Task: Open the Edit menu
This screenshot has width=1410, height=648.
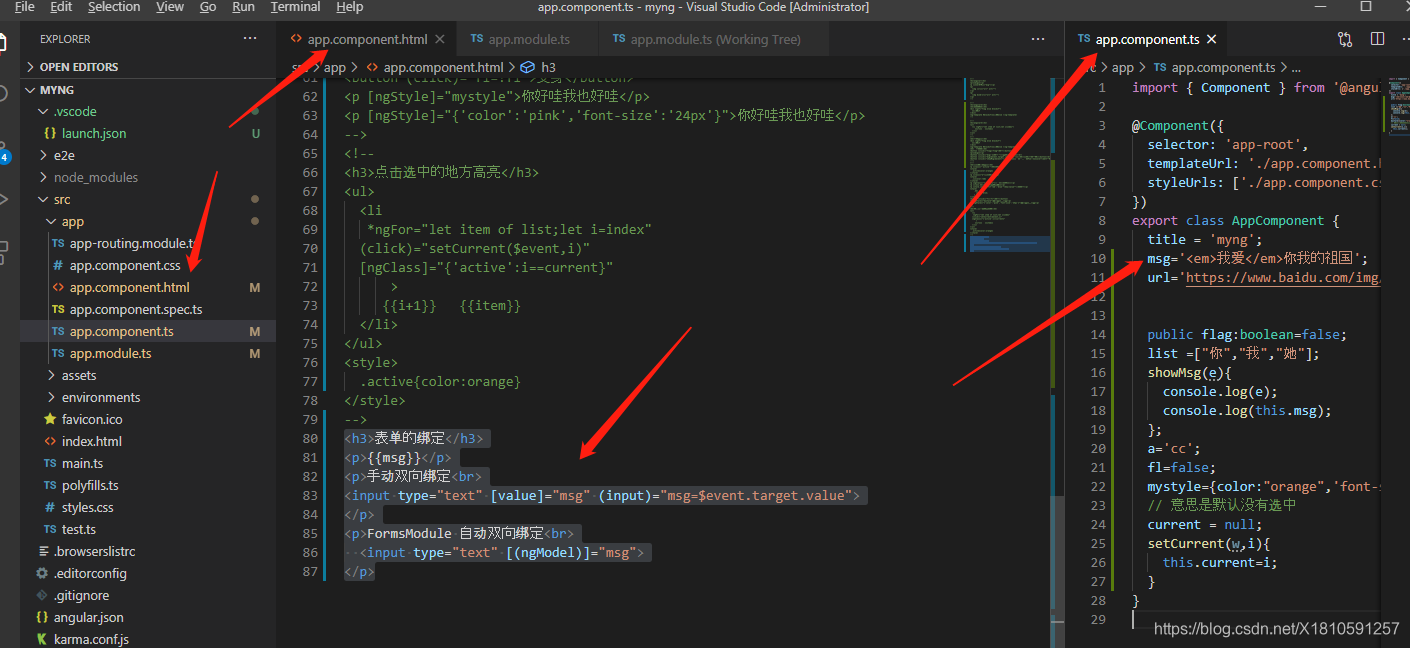Action: coord(61,7)
